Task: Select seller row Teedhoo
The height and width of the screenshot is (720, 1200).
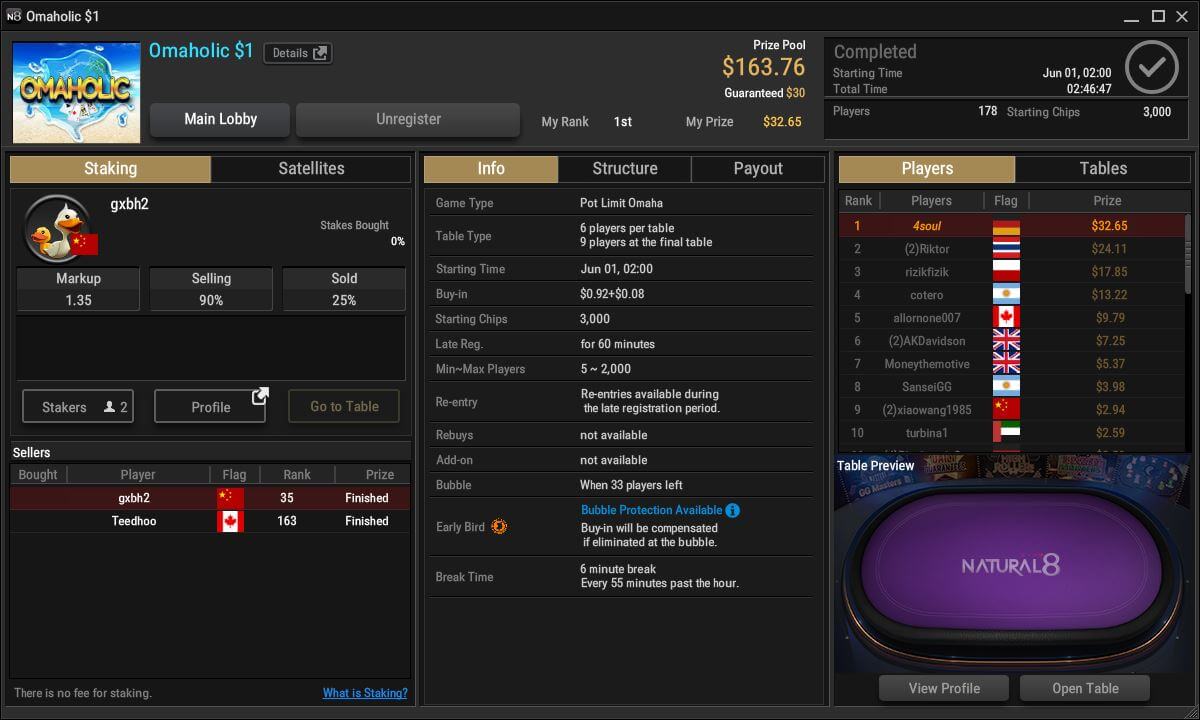Action: [210, 521]
